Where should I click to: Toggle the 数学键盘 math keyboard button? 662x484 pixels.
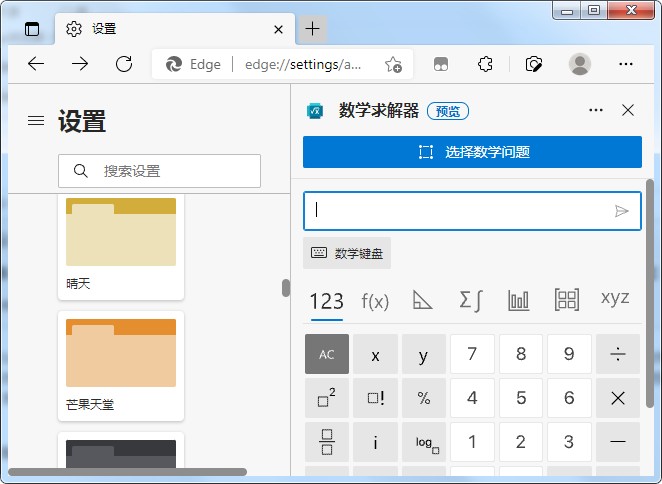point(347,254)
